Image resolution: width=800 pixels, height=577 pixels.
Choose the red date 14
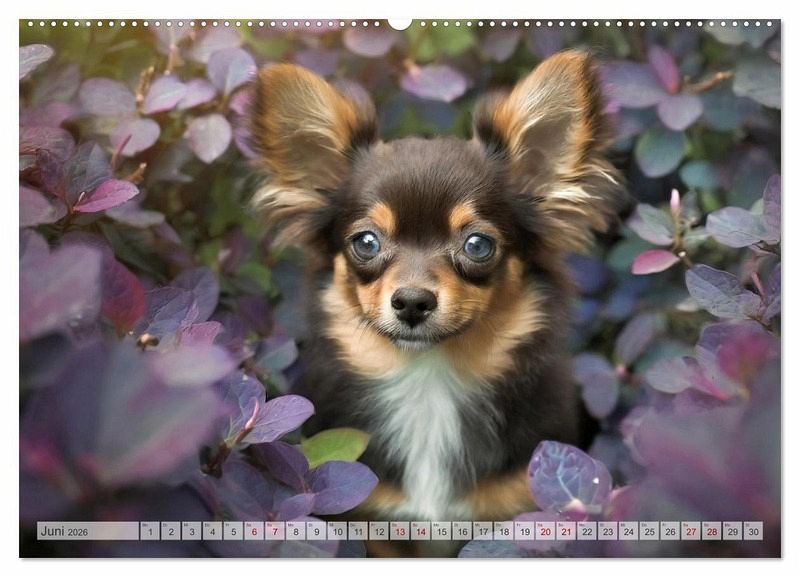tap(420, 531)
